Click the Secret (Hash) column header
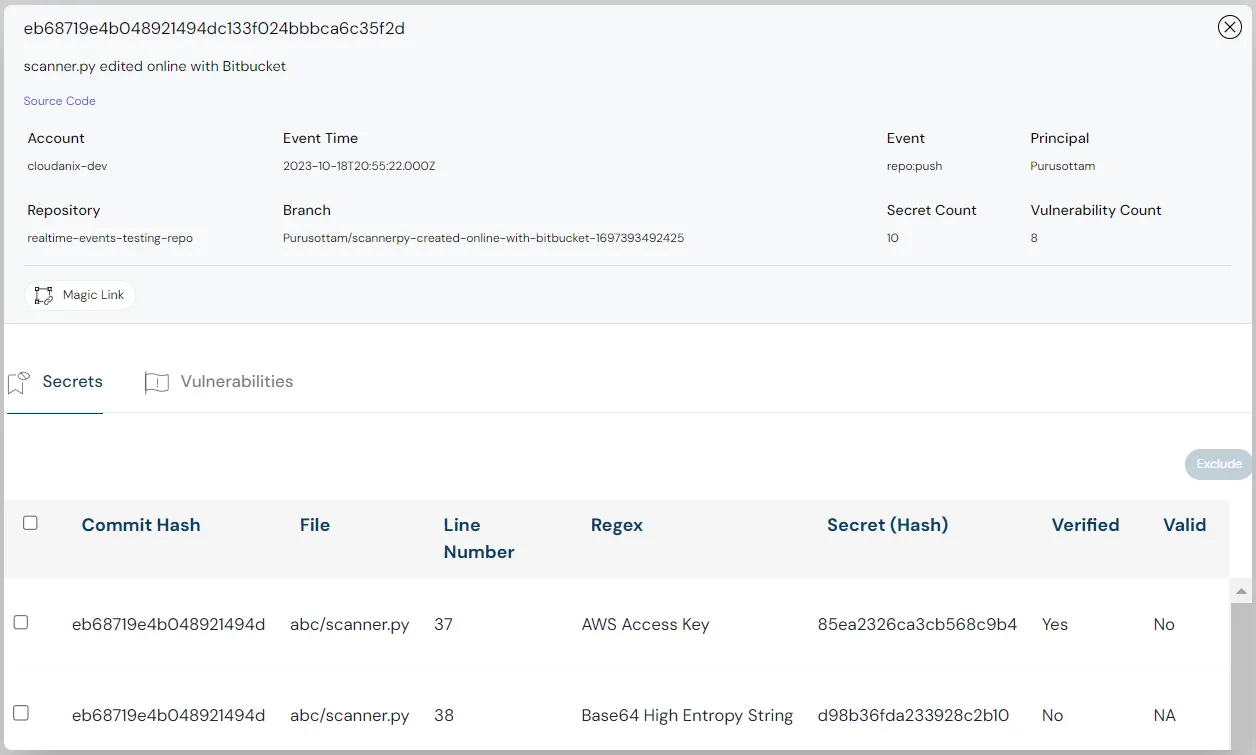 coord(887,525)
